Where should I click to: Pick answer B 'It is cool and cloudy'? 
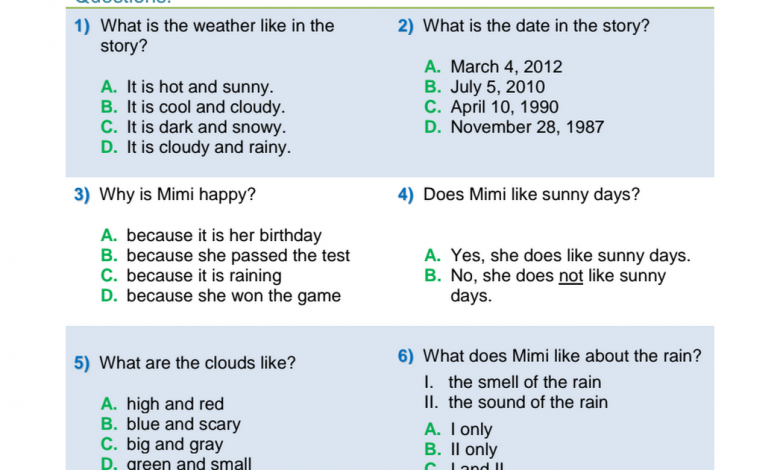[193, 107]
